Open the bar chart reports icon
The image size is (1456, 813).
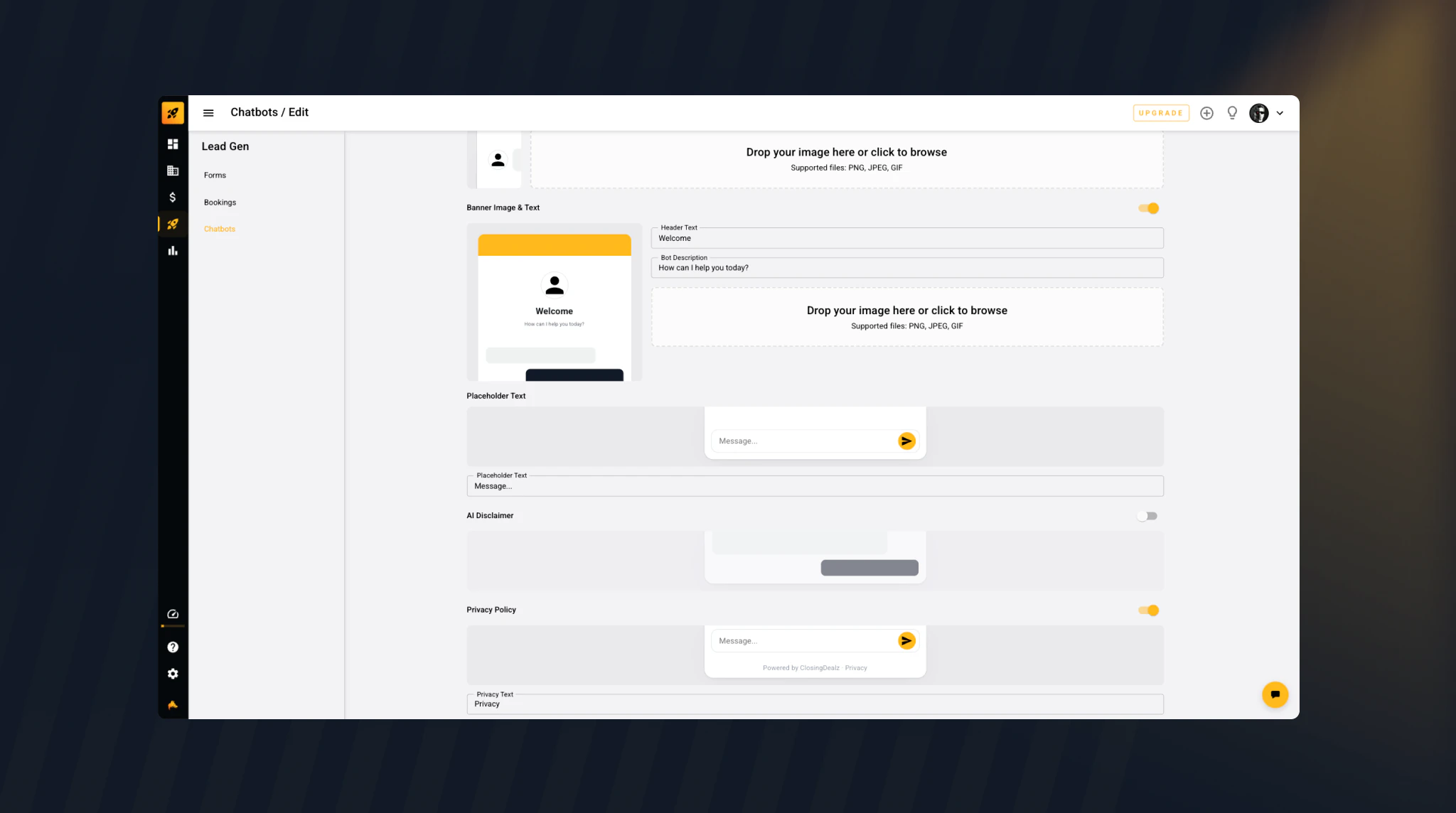tap(173, 251)
